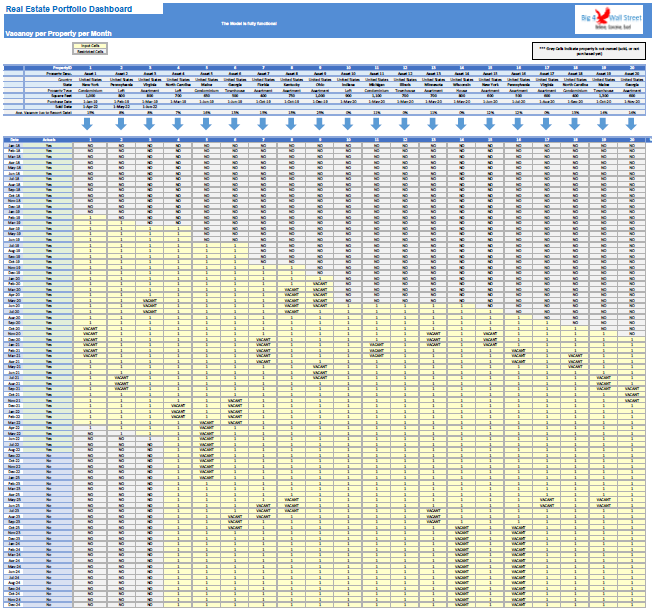This screenshot has width=652, height=613.
Task: Select the Asset 1 property description cell
Action: pyautogui.click(x=90, y=73)
